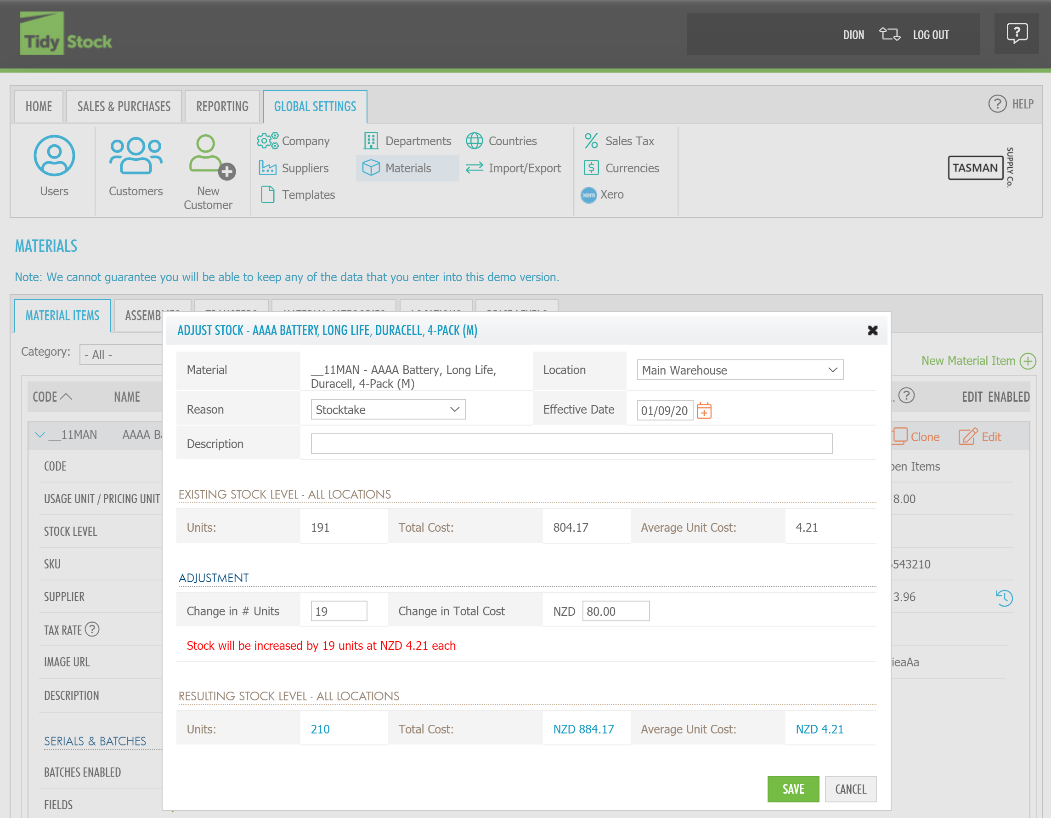
Task: Open the Reason dropdown showing Stocktake
Action: pos(388,409)
